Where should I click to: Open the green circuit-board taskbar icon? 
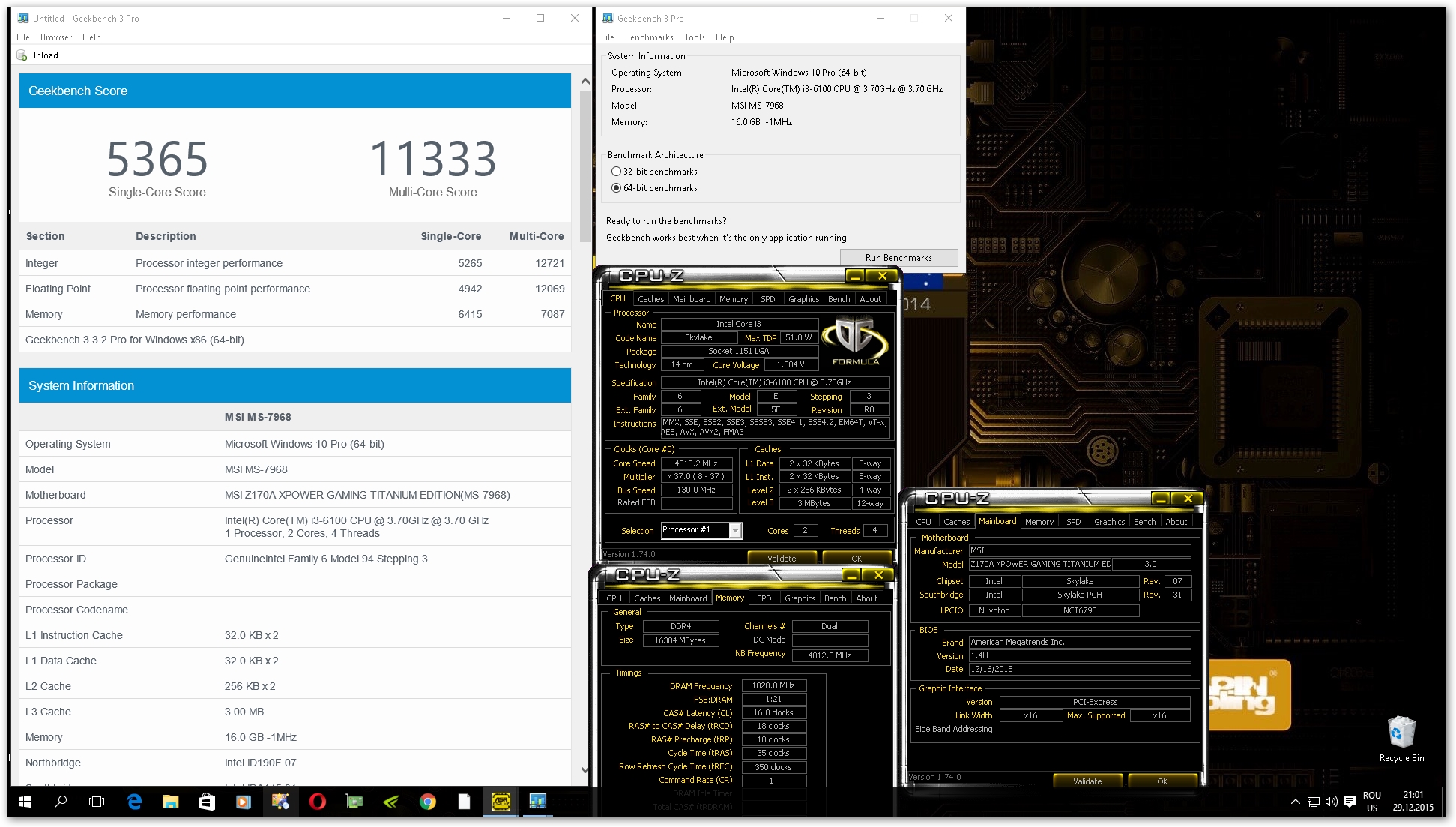[x=354, y=802]
